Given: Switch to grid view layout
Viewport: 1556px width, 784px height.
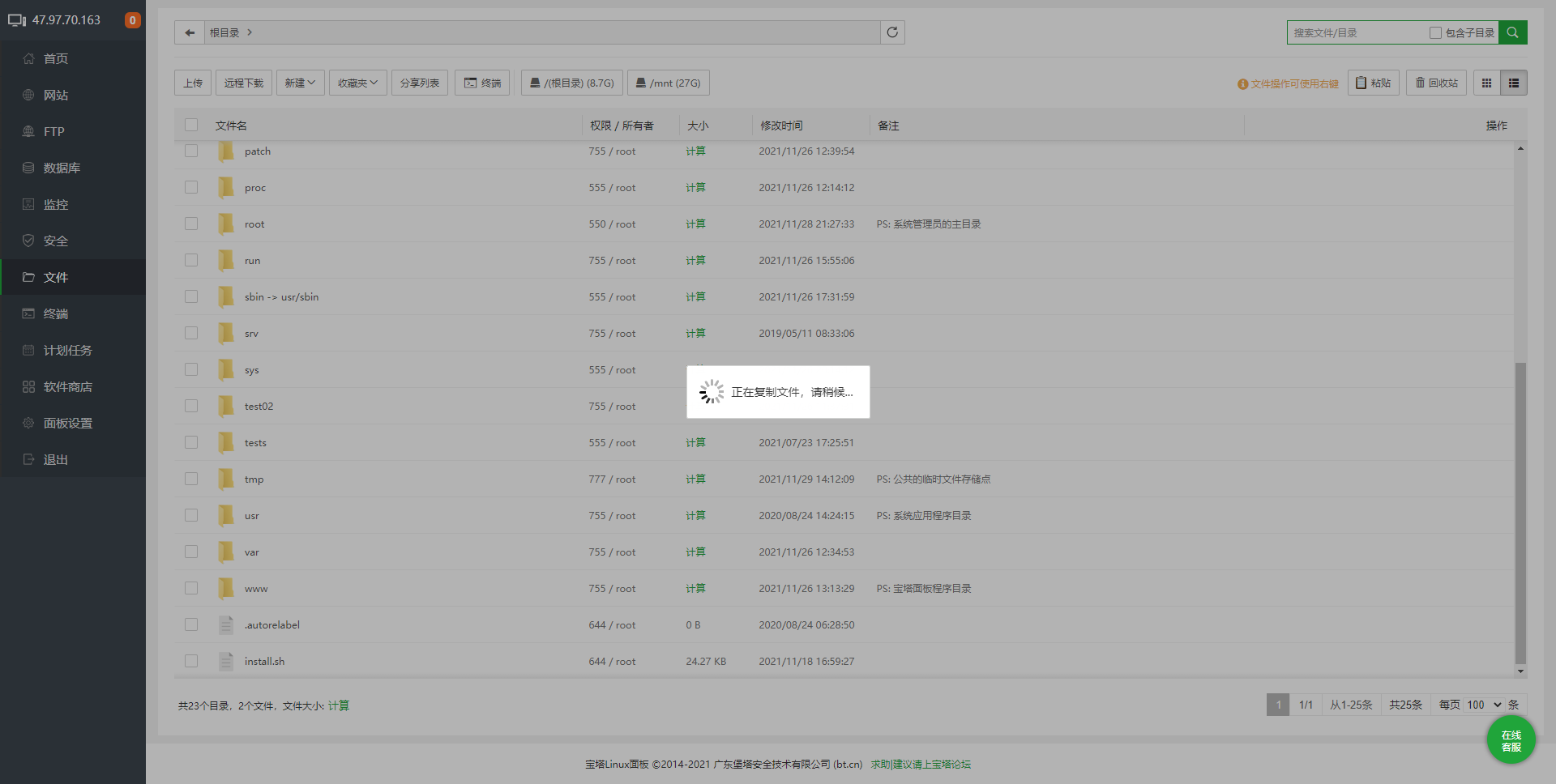Looking at the screenshot, I should tap(1486, 83).
